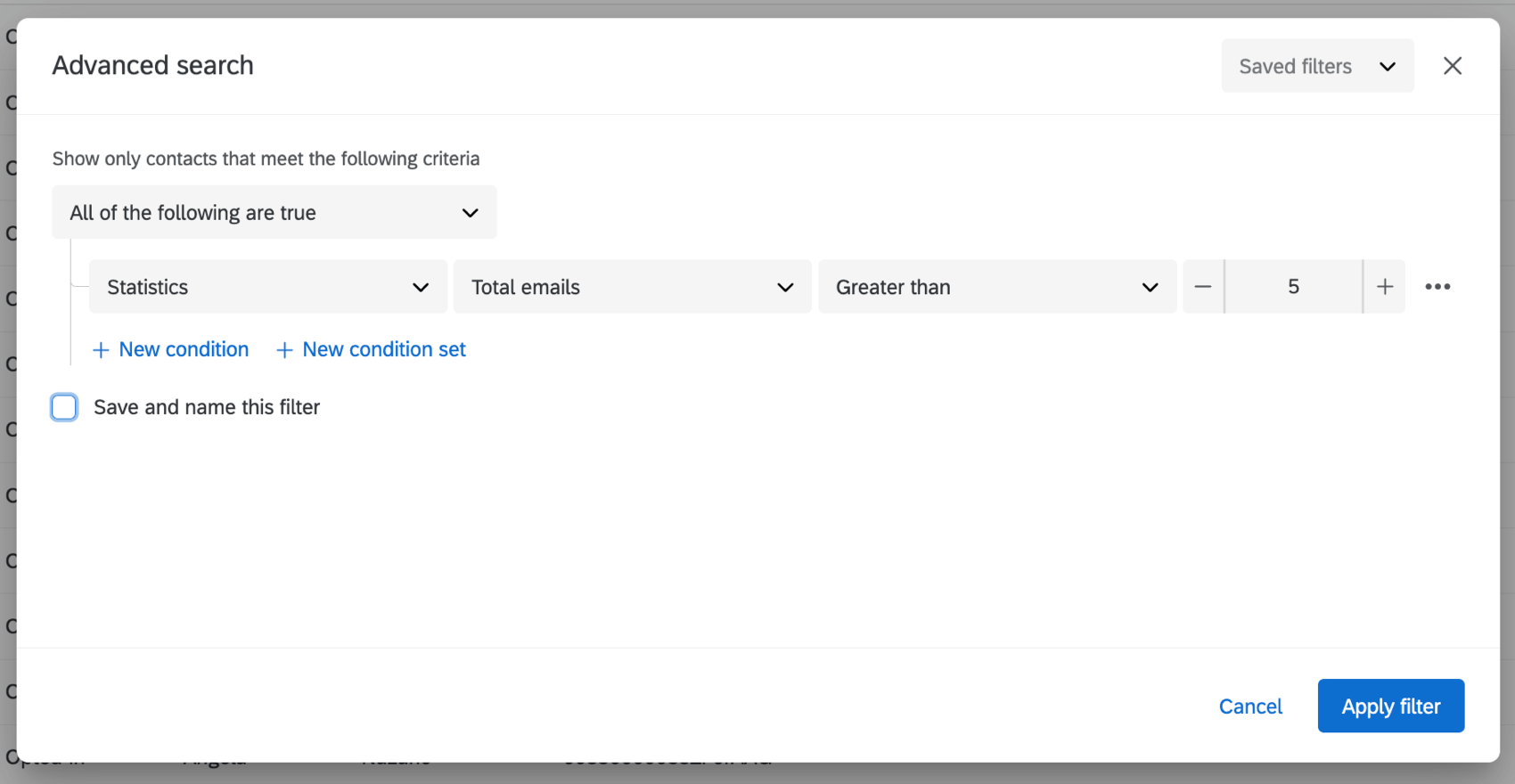Click the plus icon beside New condition set
Screen dimensions: 1515x784
tap(284, 350)
